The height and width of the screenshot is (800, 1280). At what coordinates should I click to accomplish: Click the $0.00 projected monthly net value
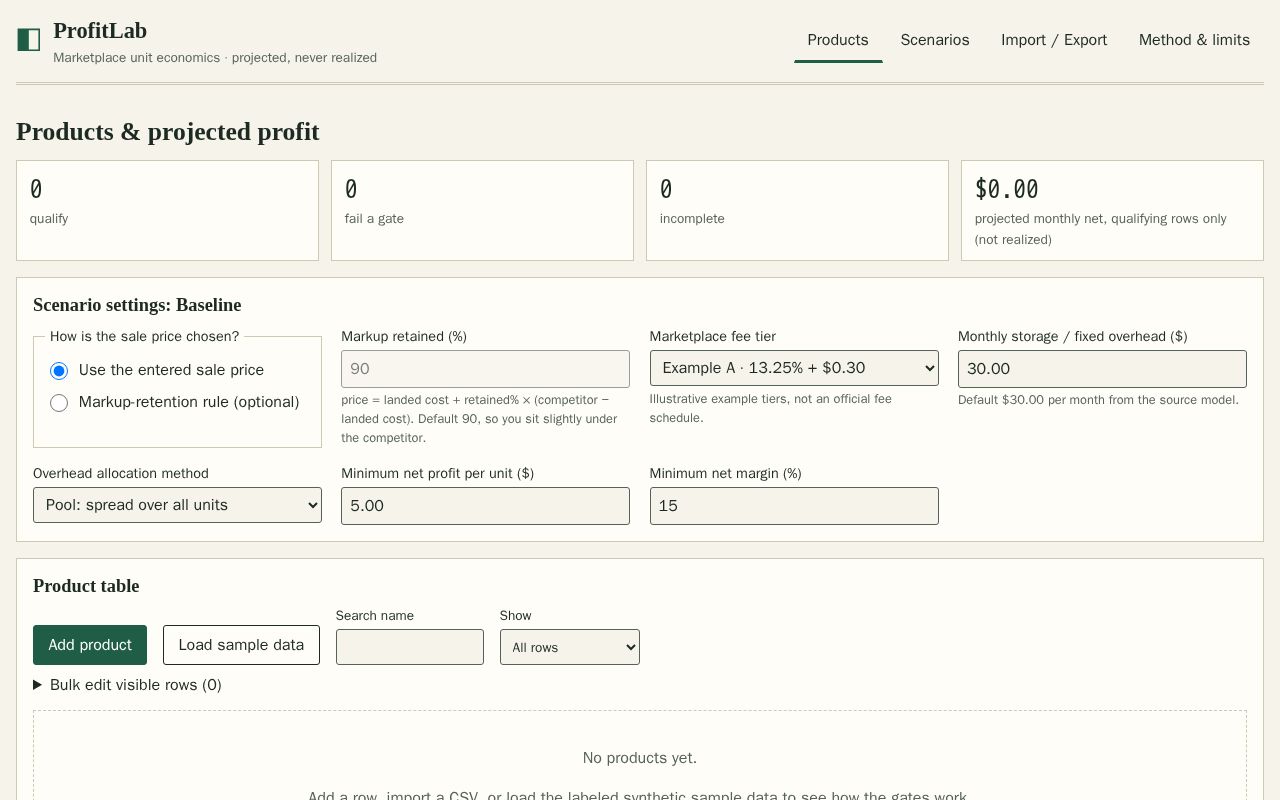tap(1007, 189)
